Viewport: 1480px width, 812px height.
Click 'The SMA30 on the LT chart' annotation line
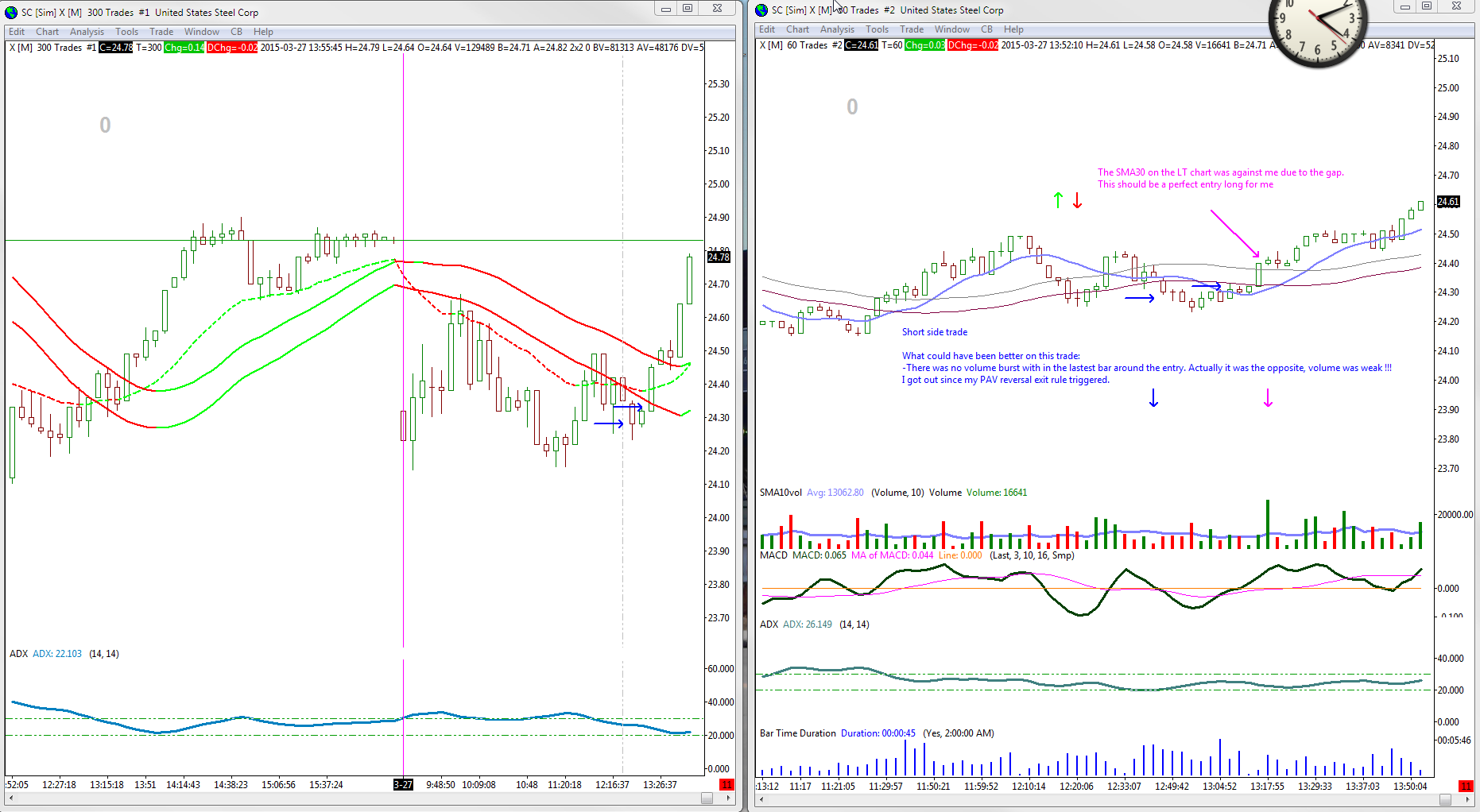pyautogui.click(x=1220, y=172)
